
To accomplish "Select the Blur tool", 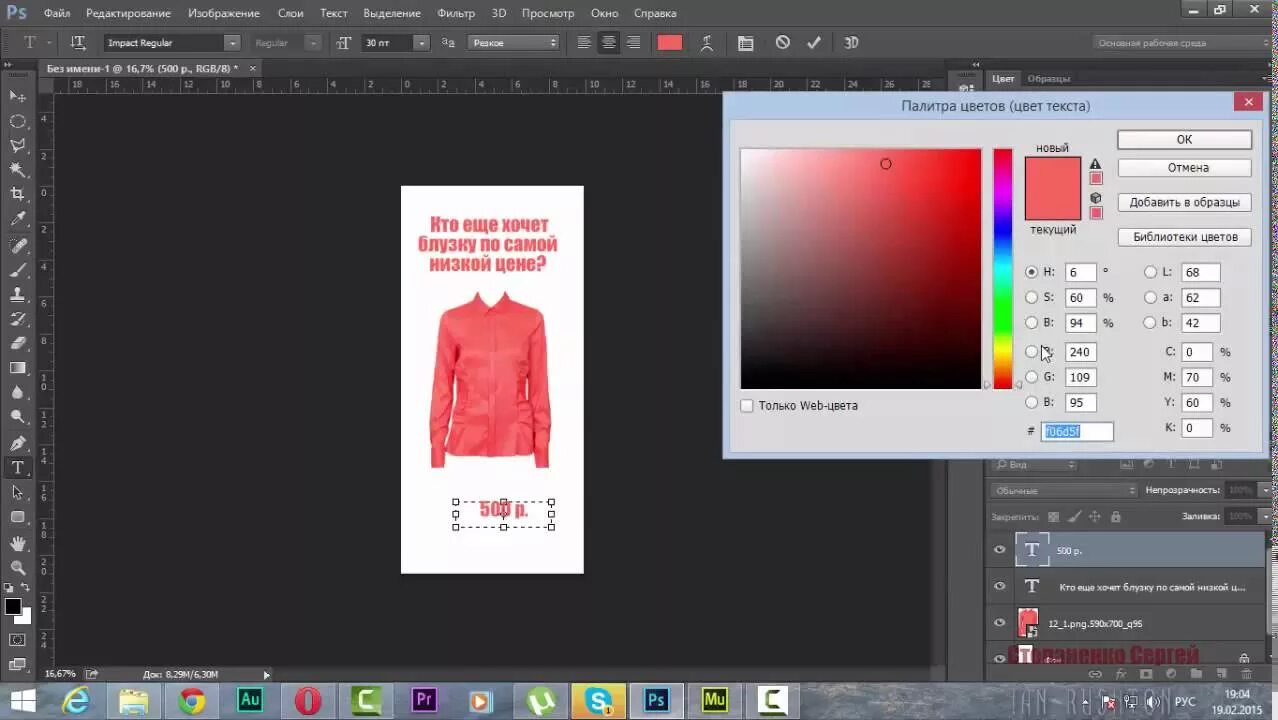I will click(18, 393).
